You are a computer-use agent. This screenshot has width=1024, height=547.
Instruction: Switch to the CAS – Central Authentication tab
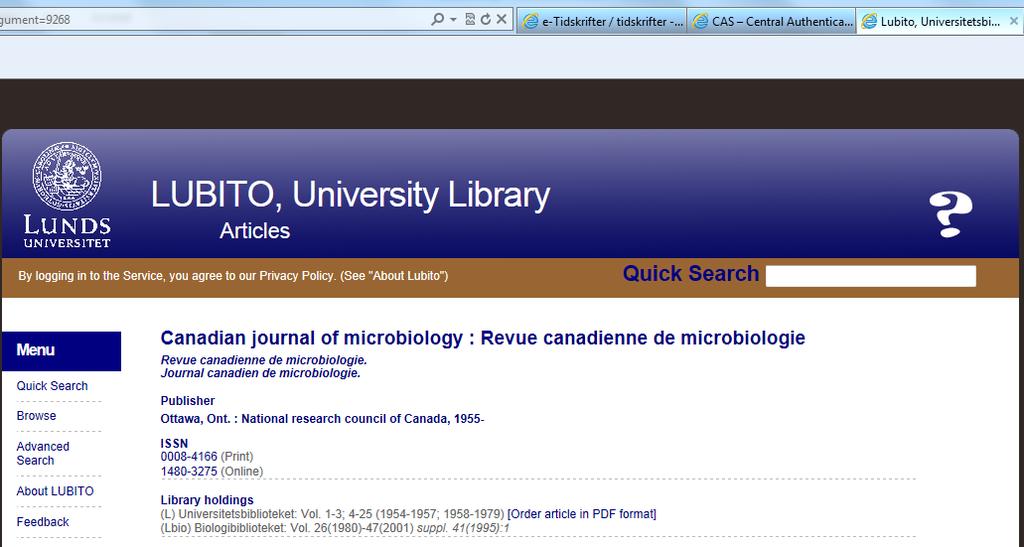coord(771,22)
